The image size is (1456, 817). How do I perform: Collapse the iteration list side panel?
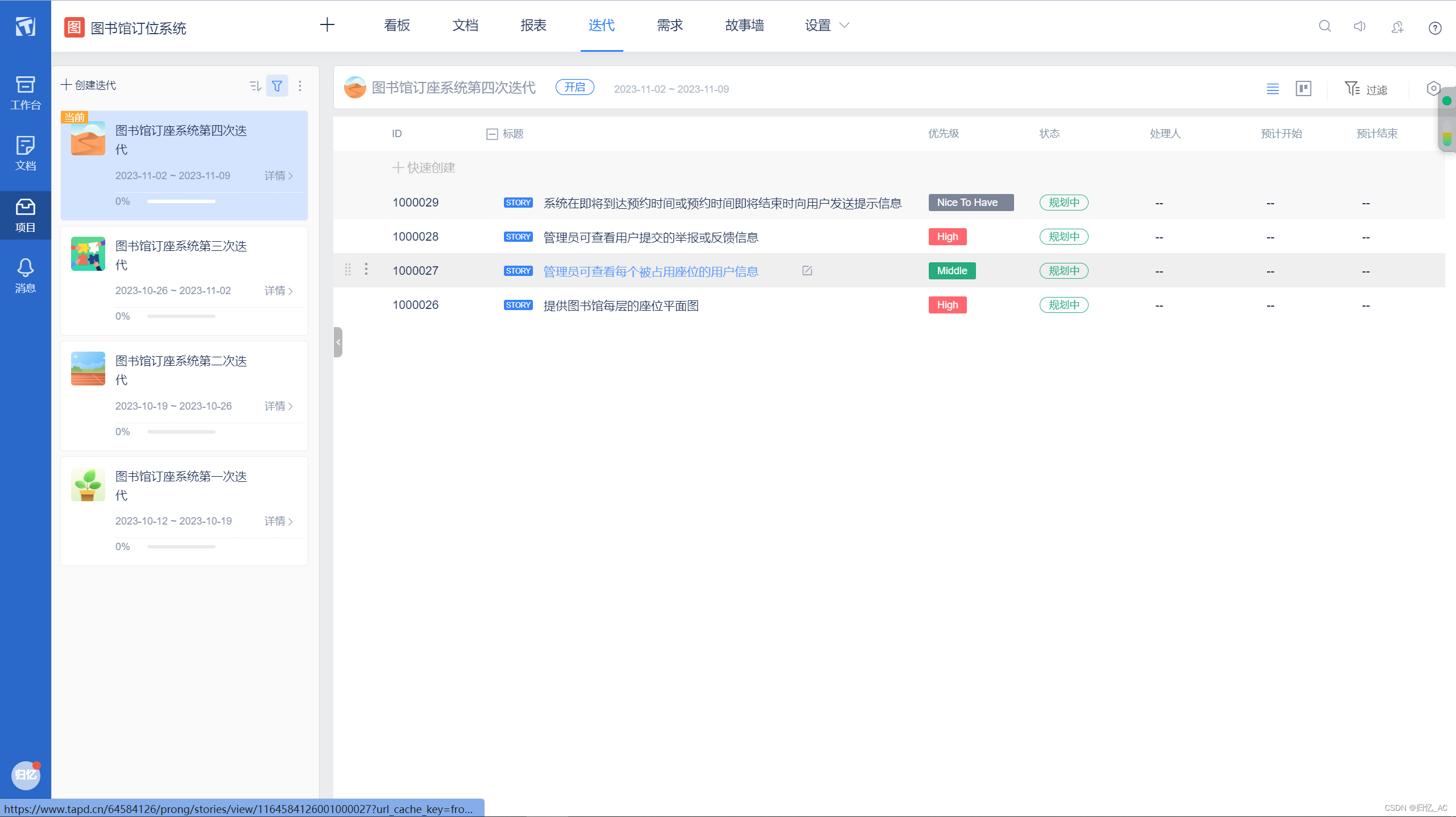(338, 342)
